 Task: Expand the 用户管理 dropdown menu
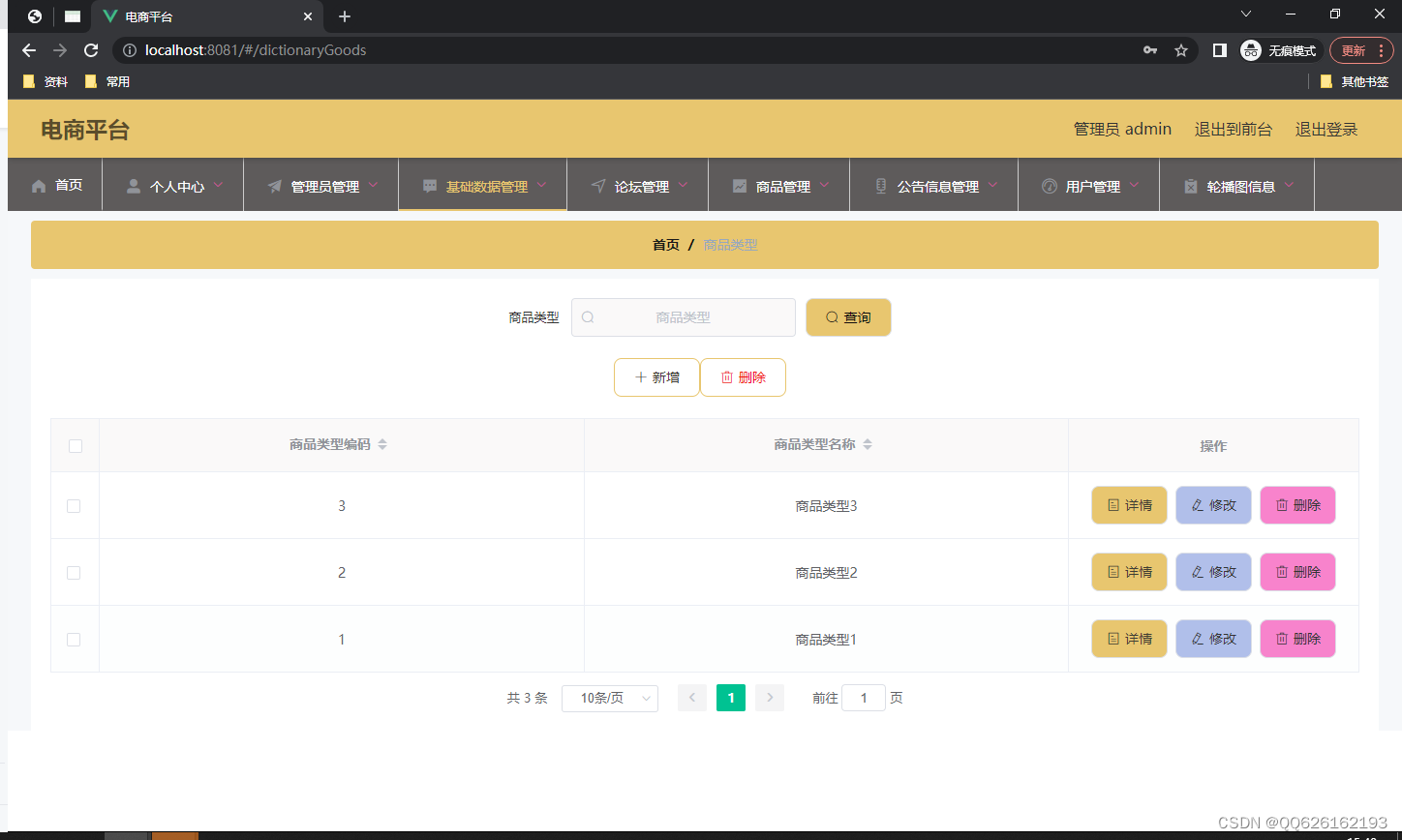pos(1089,186)
